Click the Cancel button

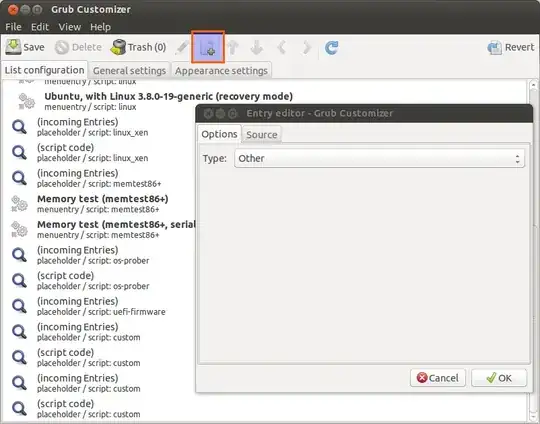tap(438, 378)
